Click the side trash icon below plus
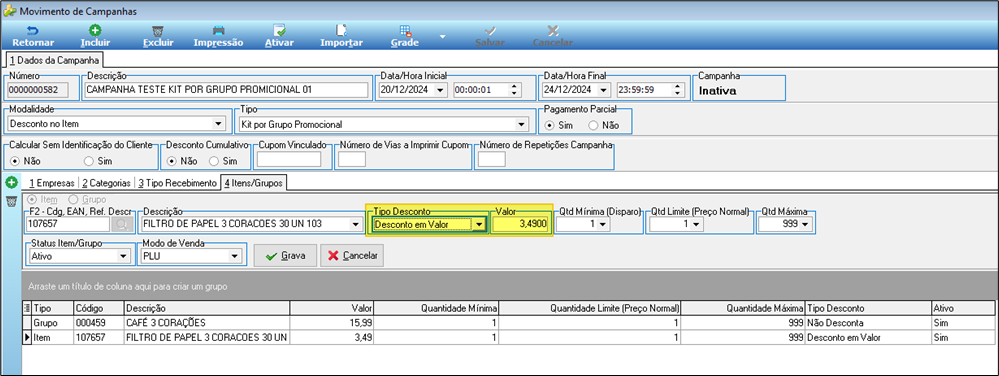 (x=11, y=201)
